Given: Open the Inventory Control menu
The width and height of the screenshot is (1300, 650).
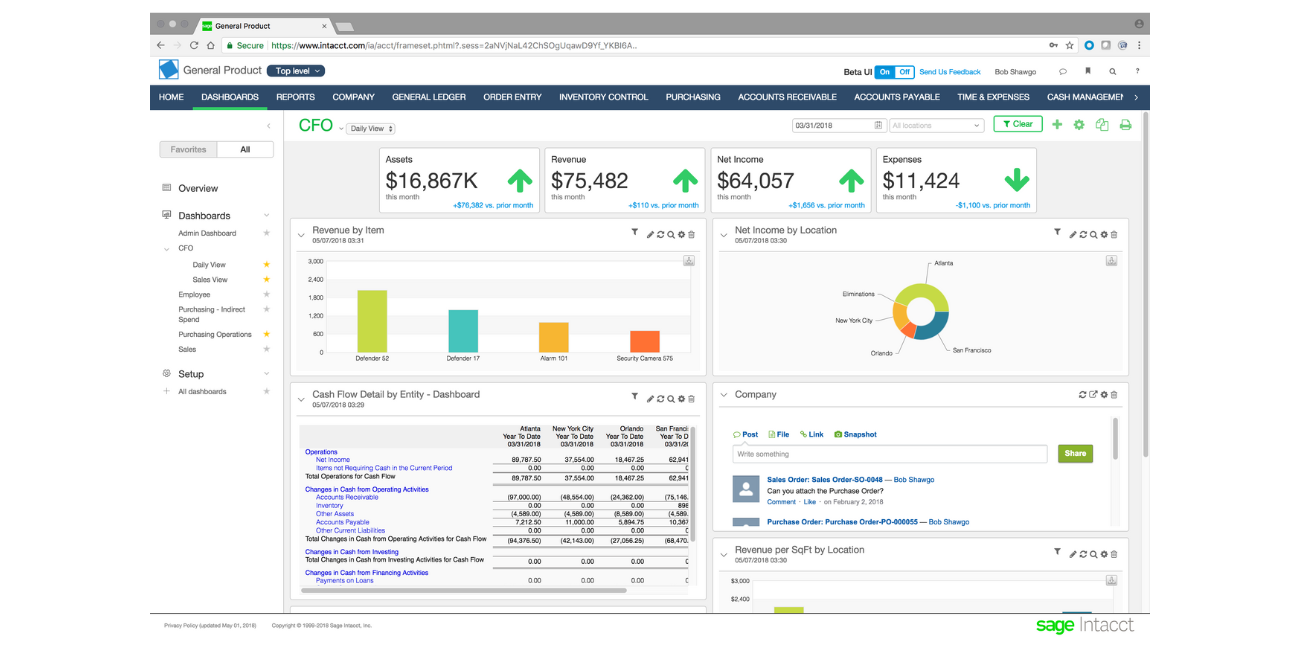Looking at the screenshot, I should (x=603, y=97).
